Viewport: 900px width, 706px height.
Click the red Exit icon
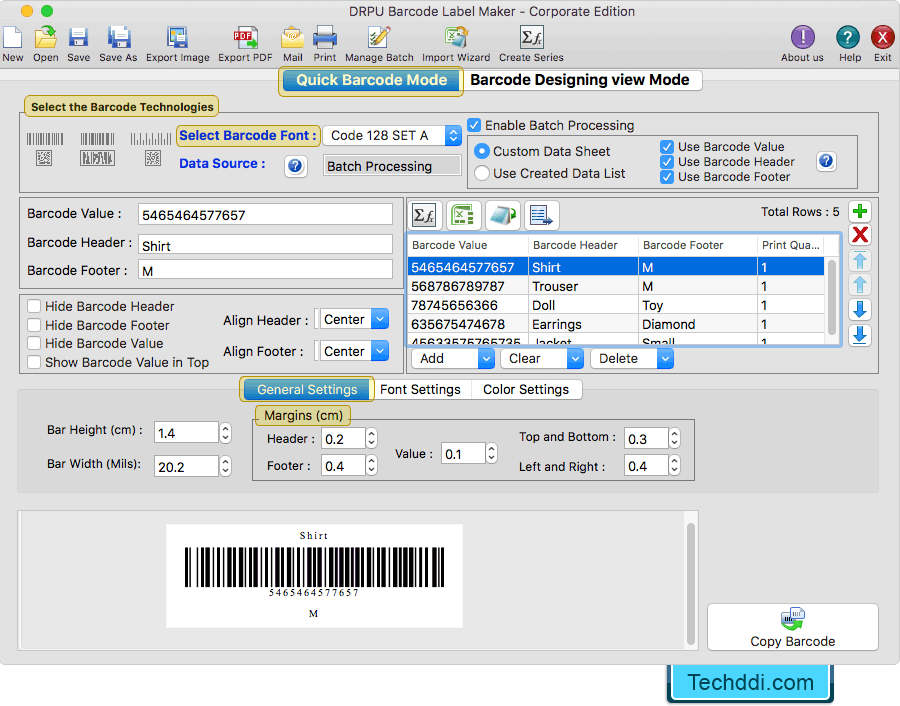pyautogui.click(x=882, y=38)
